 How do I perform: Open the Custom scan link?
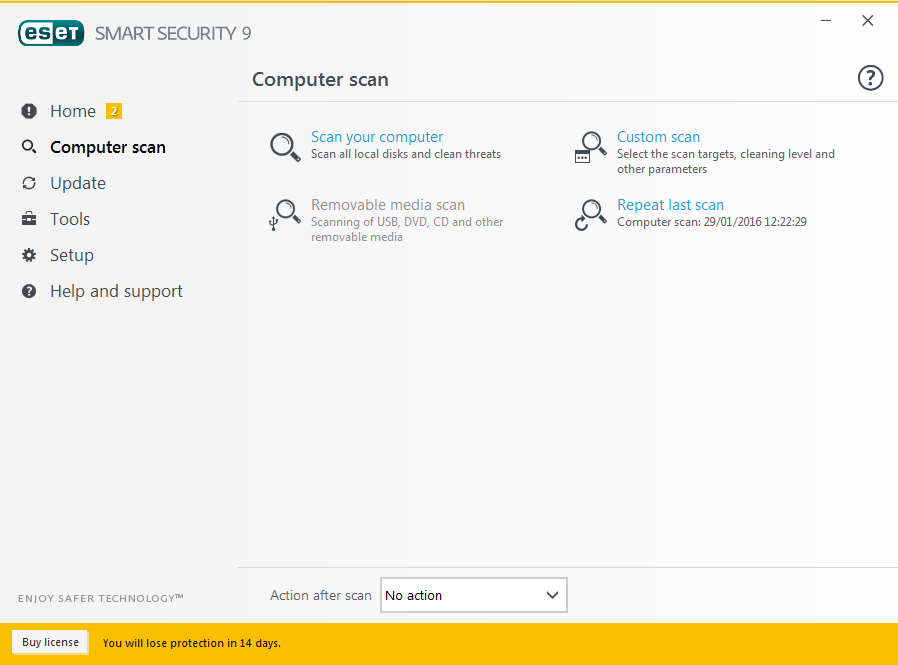[x=658, y=137]
